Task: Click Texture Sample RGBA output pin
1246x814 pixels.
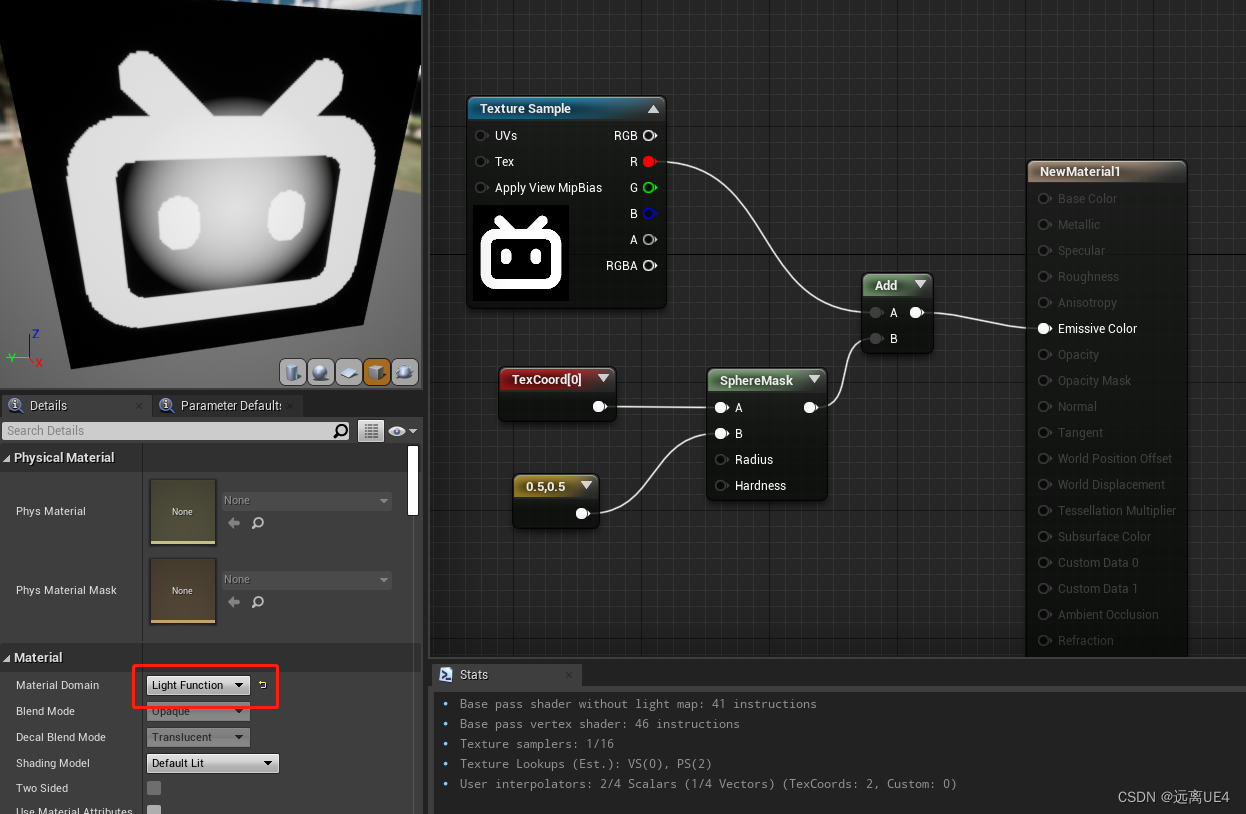Action: [x=649, y=265]
